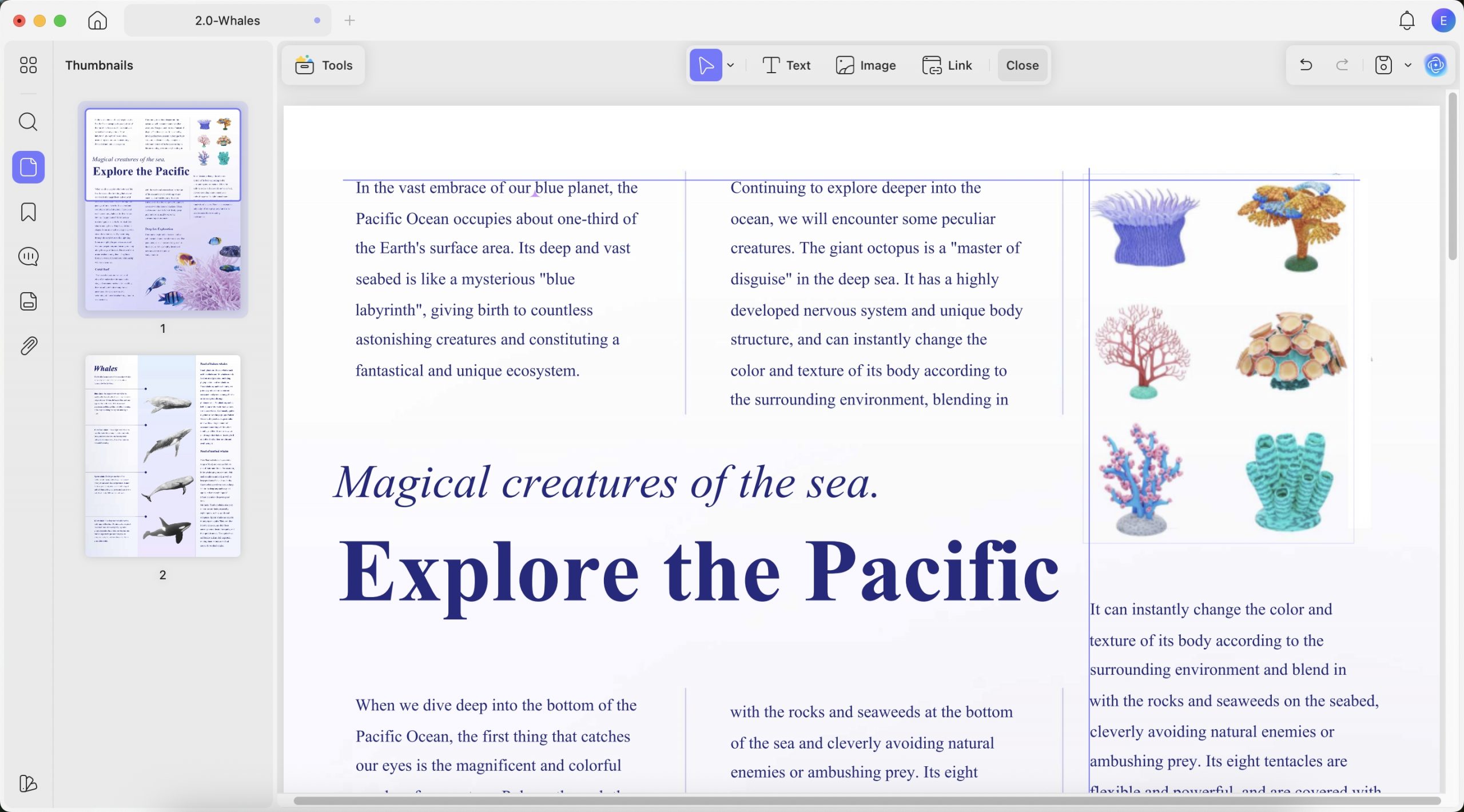Choose the Text editing tool
This screenshot has width=1464, height=812.
coord(786,65)
